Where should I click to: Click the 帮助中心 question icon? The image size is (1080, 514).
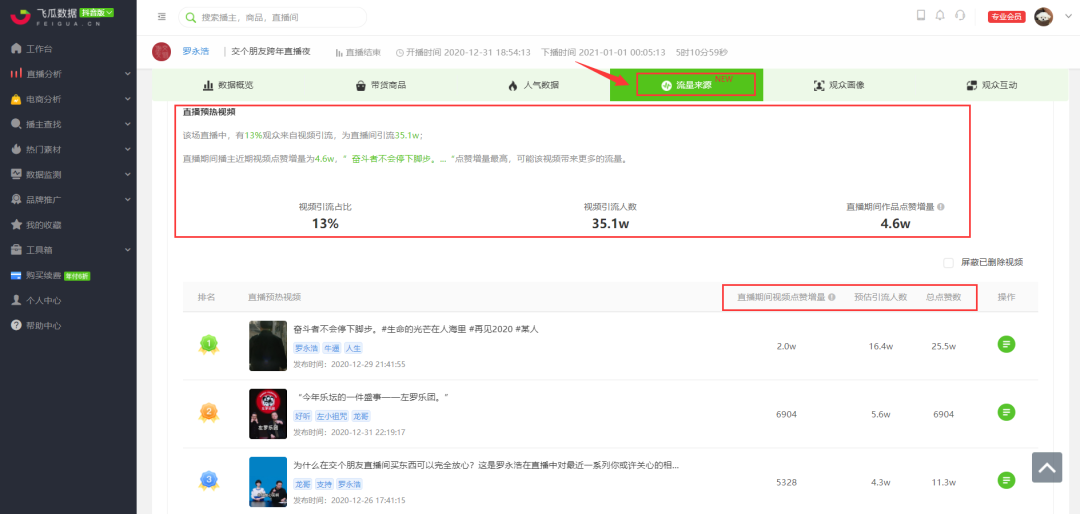[x=16, y=325]
